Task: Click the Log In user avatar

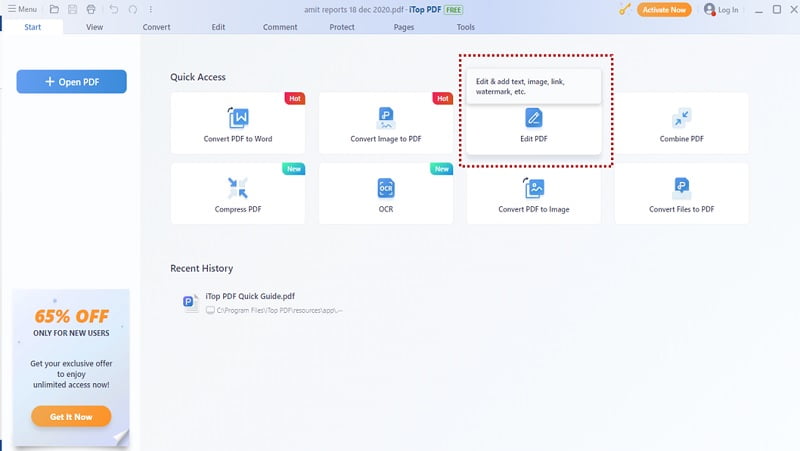Action: click(709, 9)
